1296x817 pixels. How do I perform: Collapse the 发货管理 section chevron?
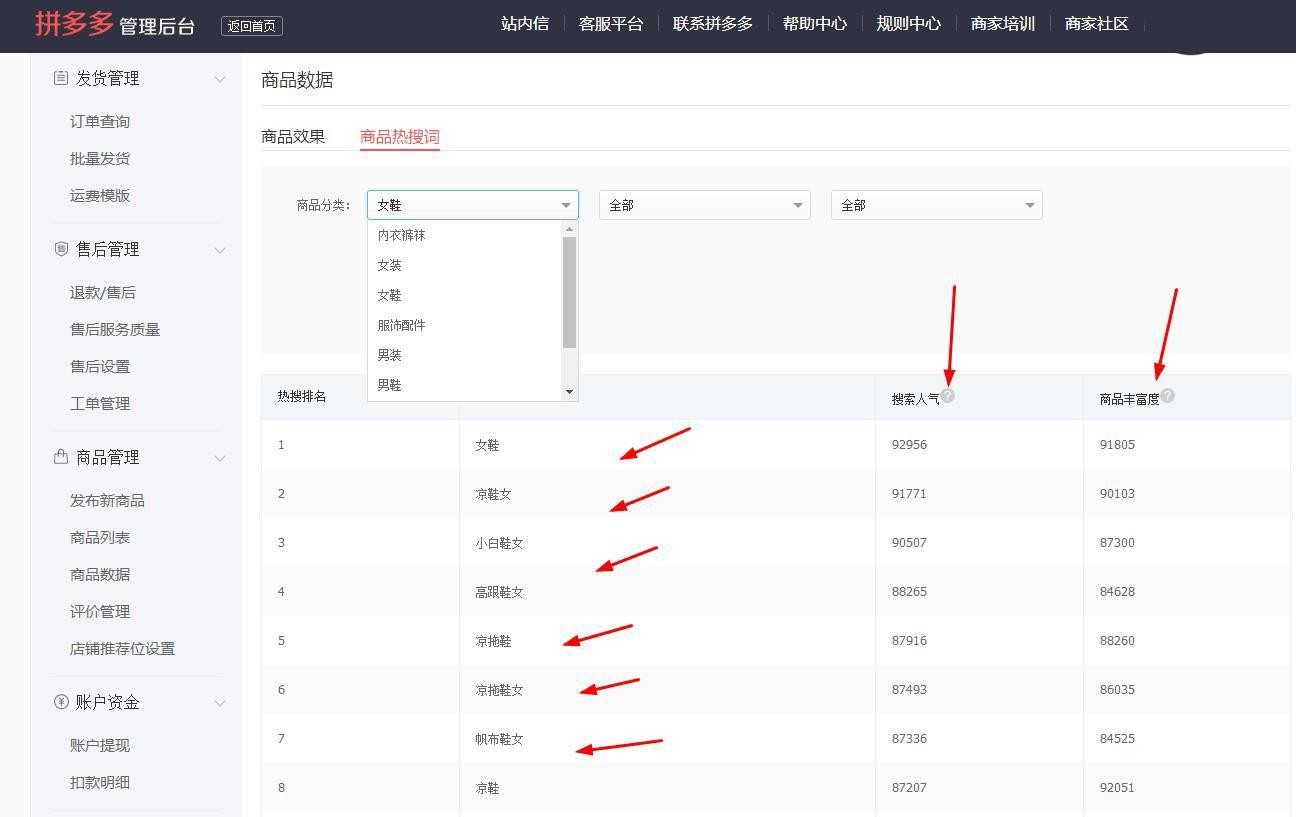point(220,79)
